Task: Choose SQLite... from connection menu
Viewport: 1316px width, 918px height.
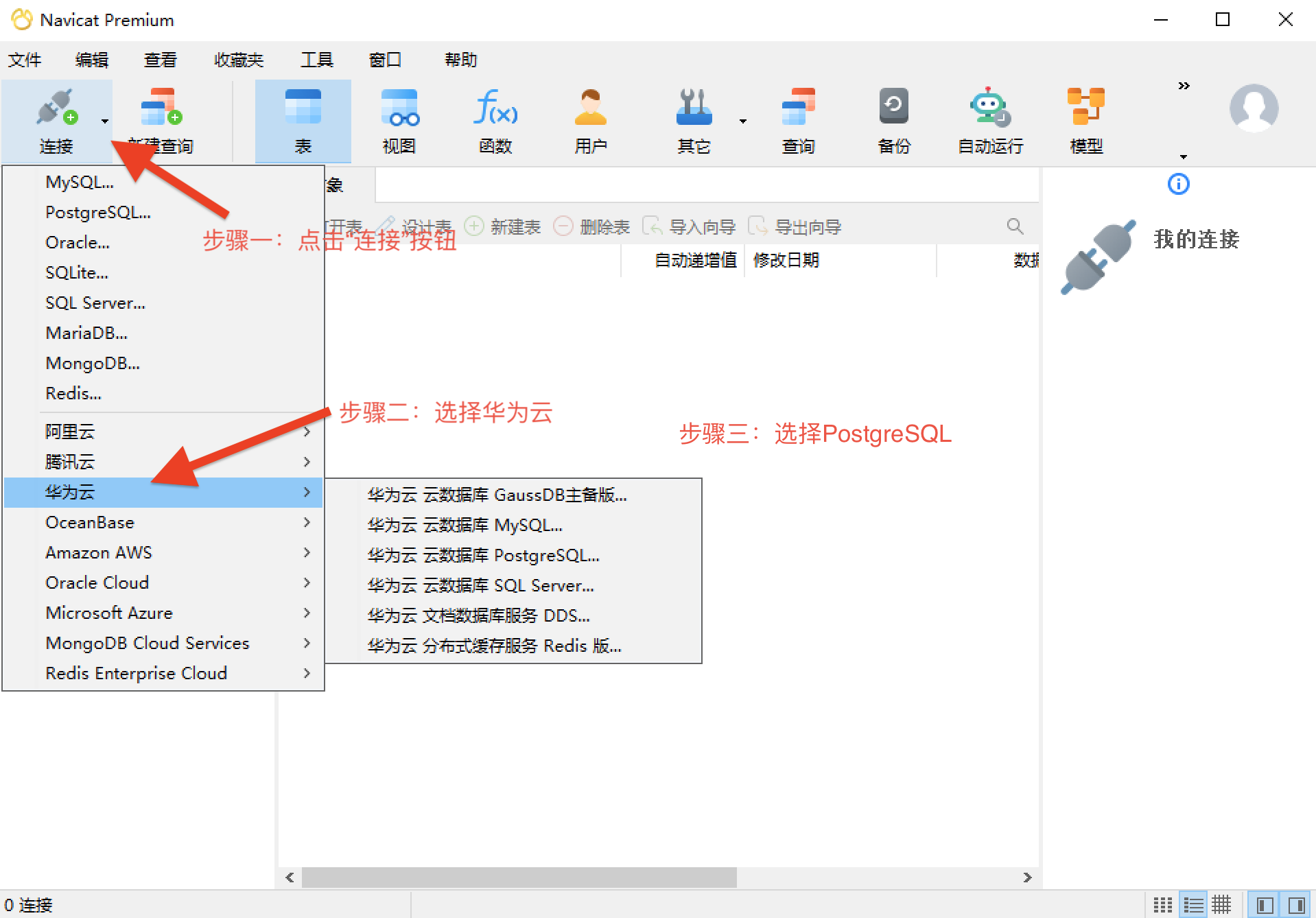Action: point(163,272)
